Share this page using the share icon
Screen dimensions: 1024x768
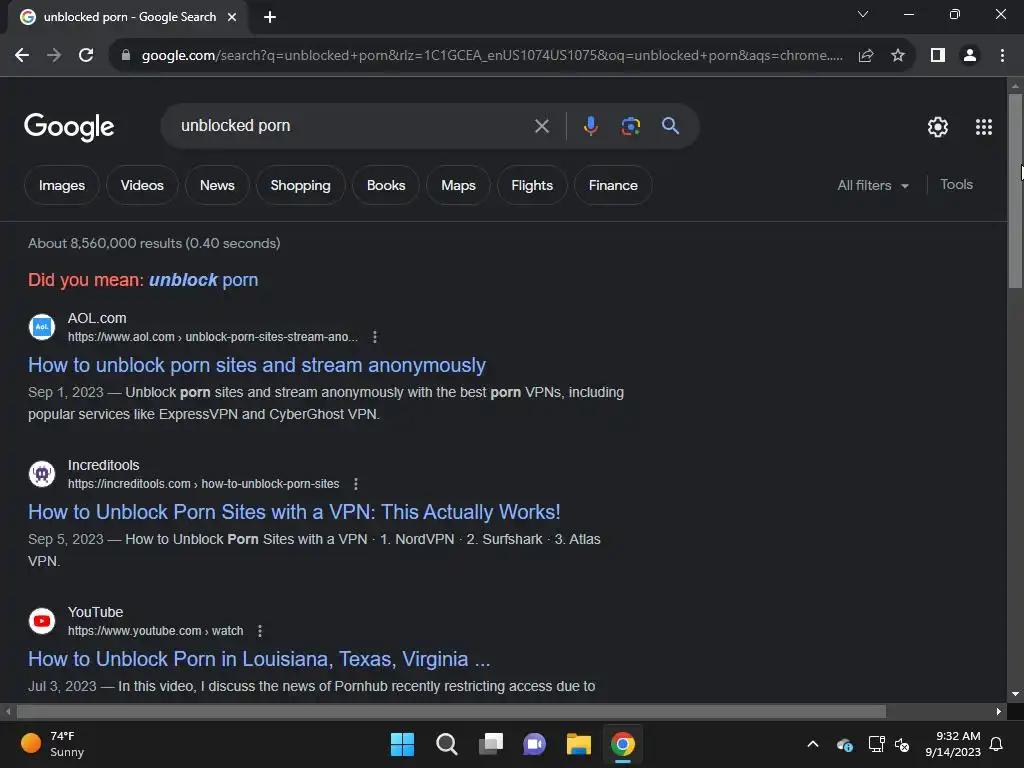pos(866,56)
